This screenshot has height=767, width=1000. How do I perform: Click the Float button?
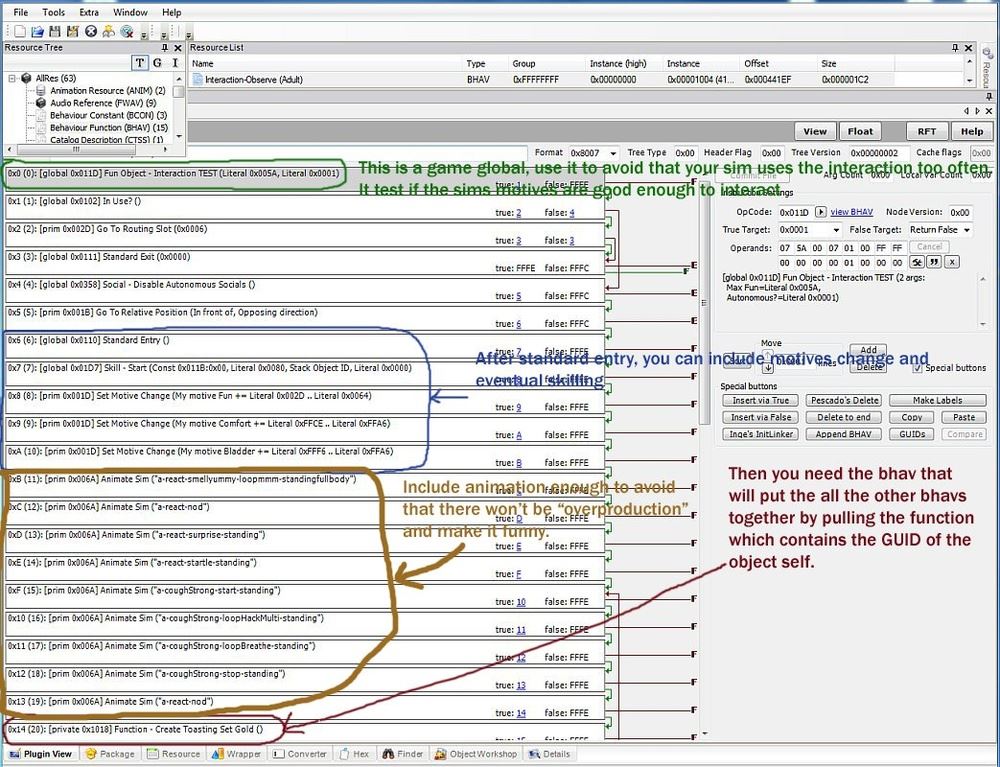(x=860, y=131)
